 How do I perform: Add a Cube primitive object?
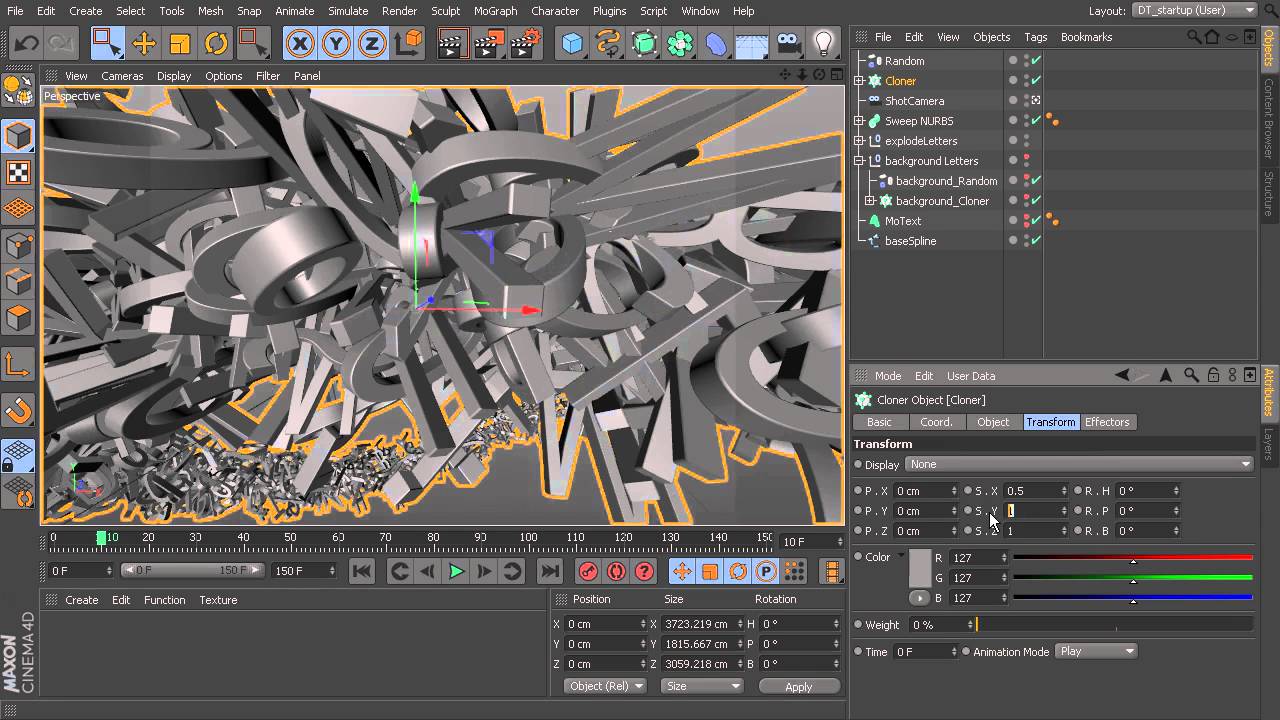(x=572, y=44)
